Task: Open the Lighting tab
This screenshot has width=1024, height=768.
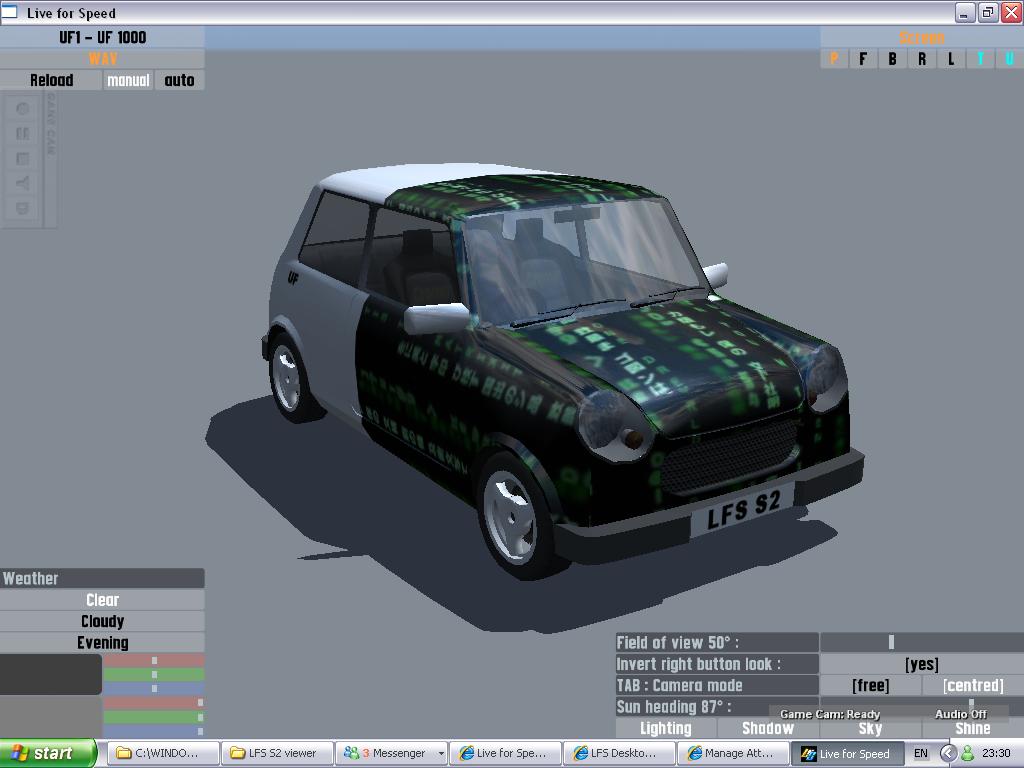Action: click(x=666, y=728)
